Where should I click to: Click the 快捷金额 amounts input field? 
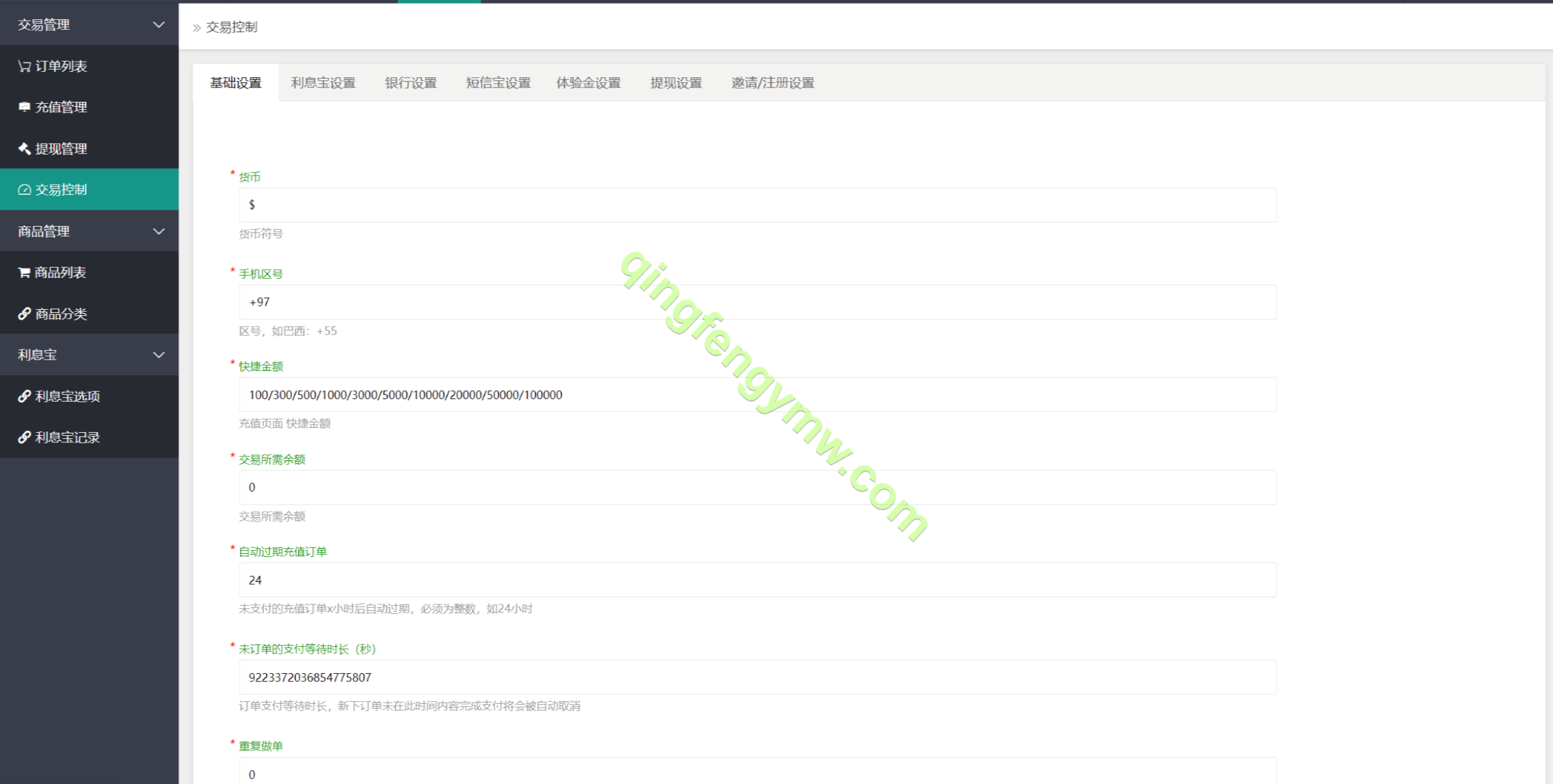coord(757,395)
